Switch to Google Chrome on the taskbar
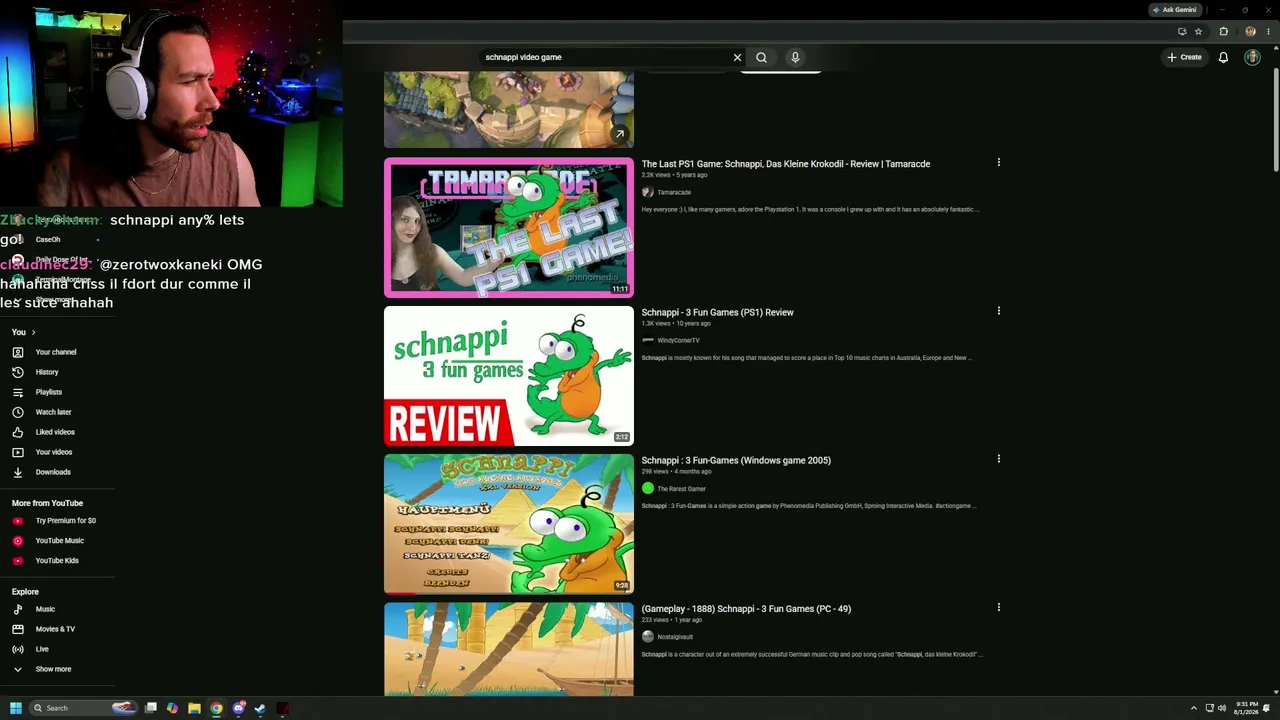This screenshot has height=720, width=1280. tap(216, 708)
